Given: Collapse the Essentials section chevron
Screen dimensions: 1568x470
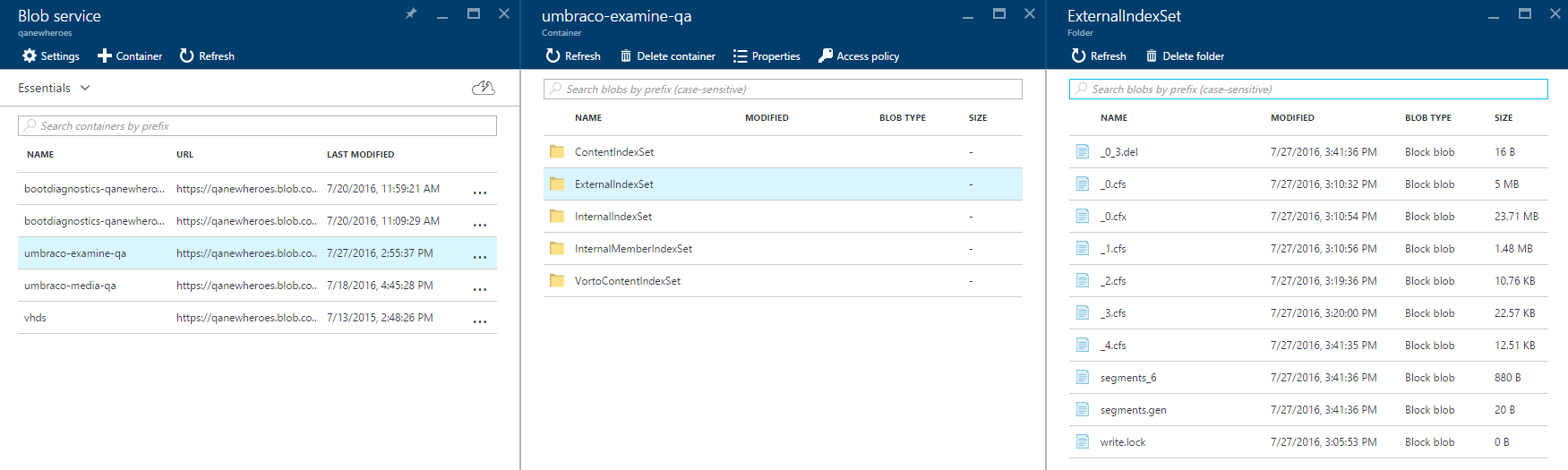Looking at the screenshot, I should coord(85,88).
